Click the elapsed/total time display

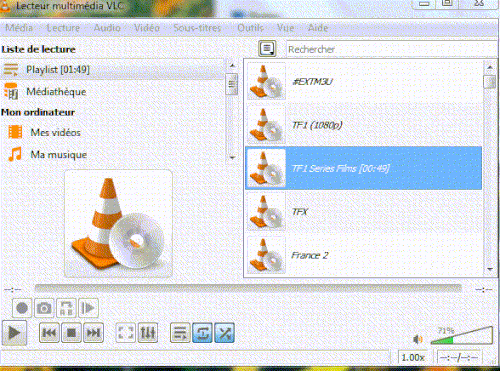click(x=459, y=358)
